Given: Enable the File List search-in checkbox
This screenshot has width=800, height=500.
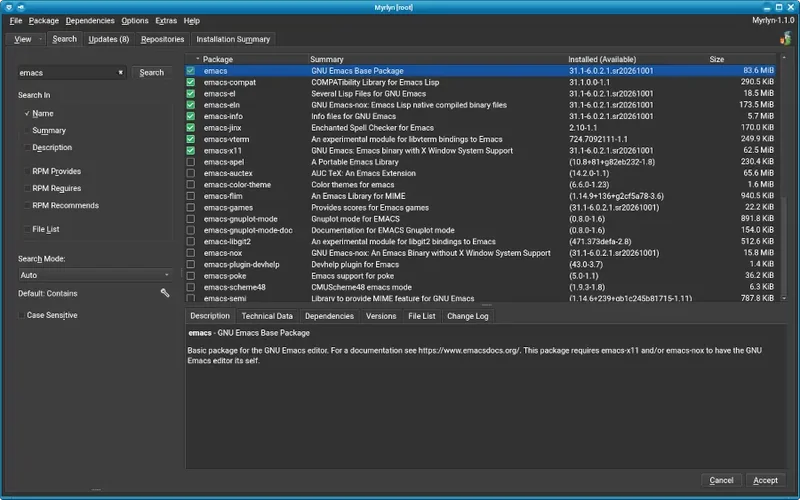Looking at the screenshot, I should click(27, 229).
